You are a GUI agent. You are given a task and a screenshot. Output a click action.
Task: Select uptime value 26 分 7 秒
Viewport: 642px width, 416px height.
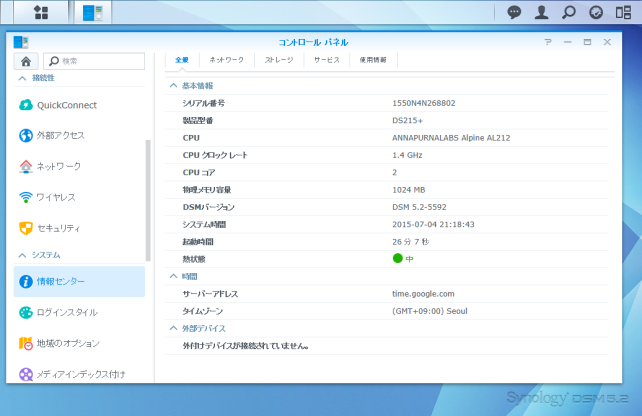tap(411, 242)
